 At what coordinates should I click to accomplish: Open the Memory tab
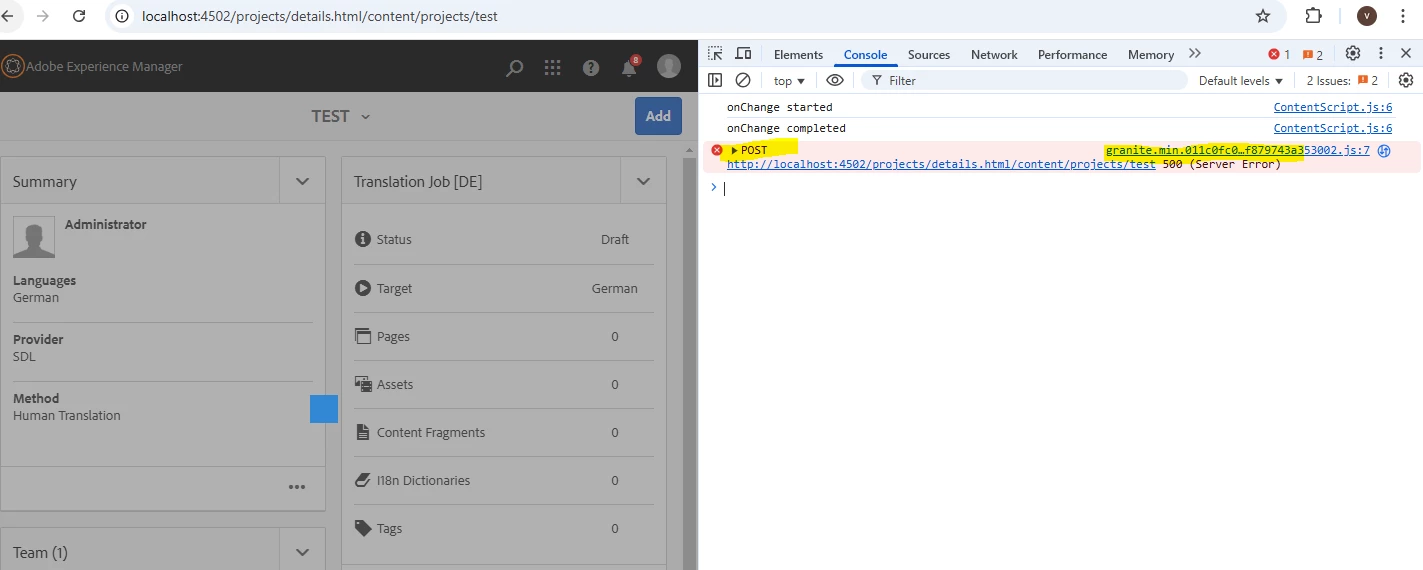coord(1151,55)
